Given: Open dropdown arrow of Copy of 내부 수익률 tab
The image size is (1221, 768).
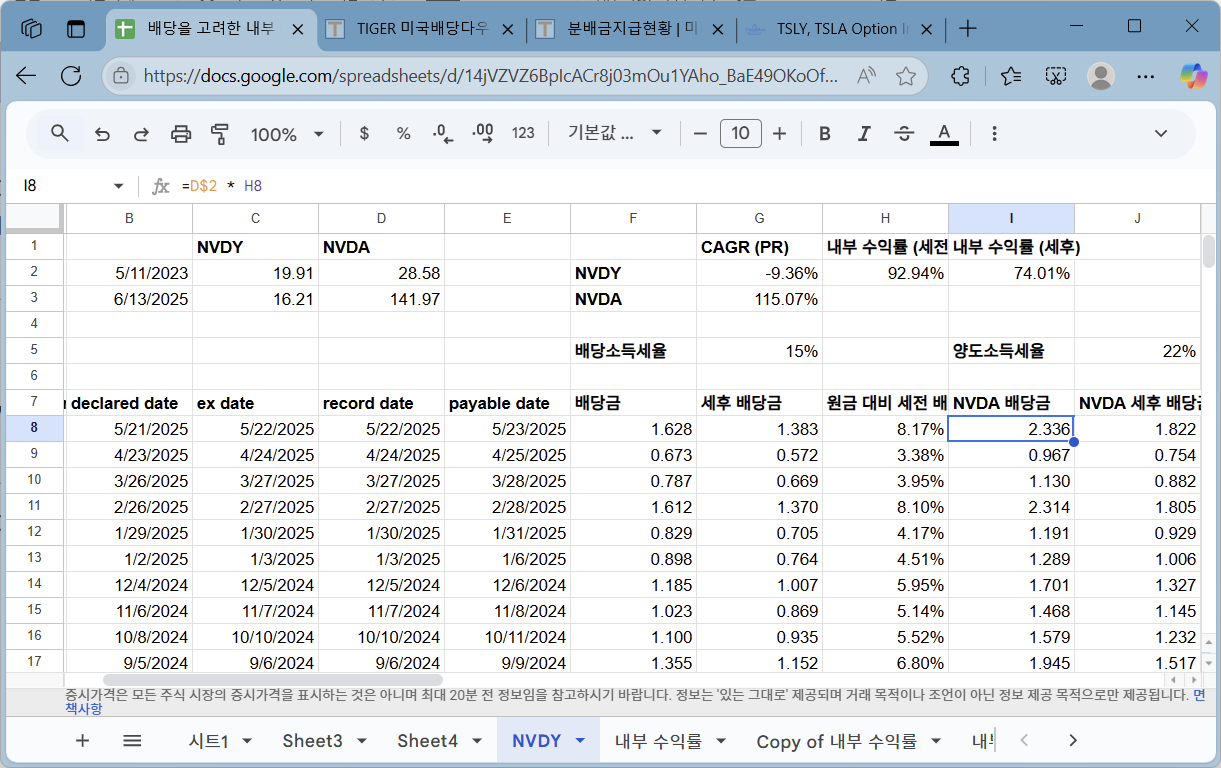Looking at the screenshot, I should click(936, 741).
